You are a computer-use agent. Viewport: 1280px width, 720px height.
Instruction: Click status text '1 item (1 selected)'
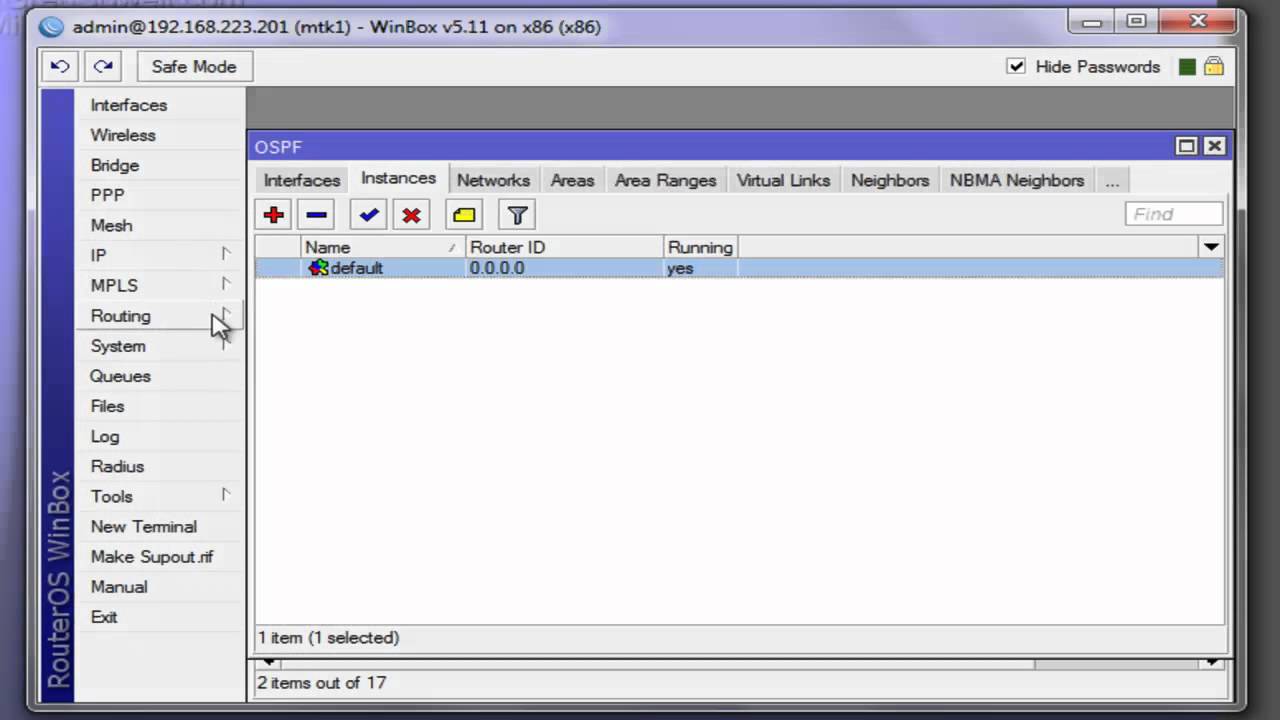pyautogui.click(x=329, y=638)
